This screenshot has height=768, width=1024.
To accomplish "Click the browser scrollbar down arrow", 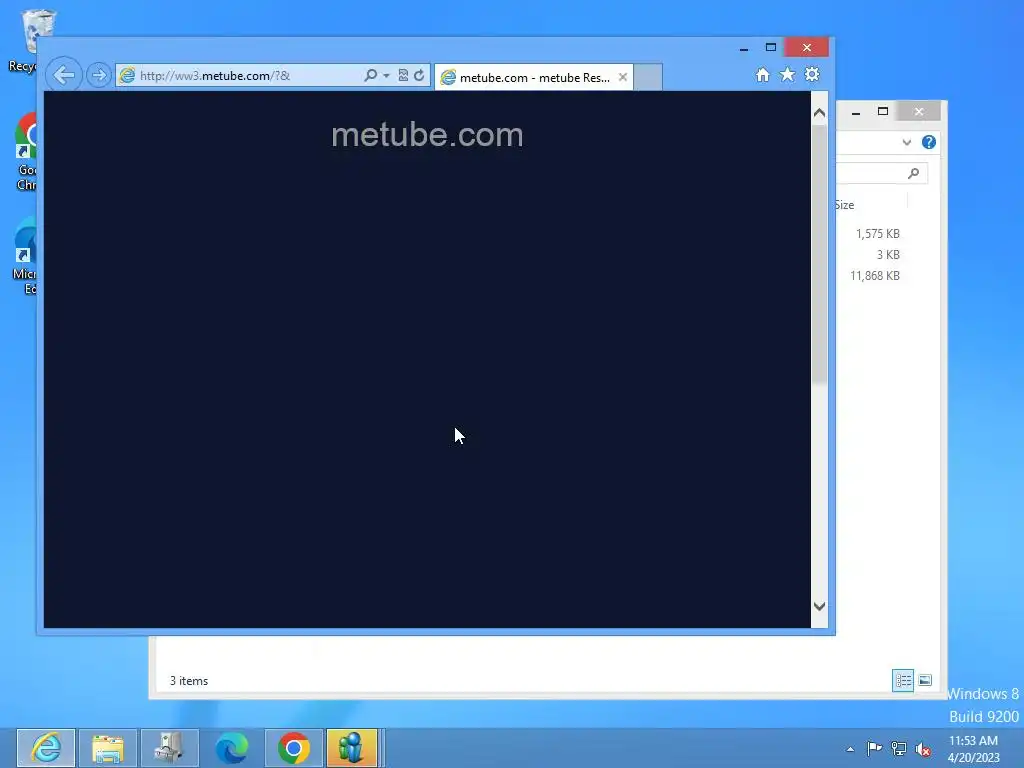I will click(819, 606).
